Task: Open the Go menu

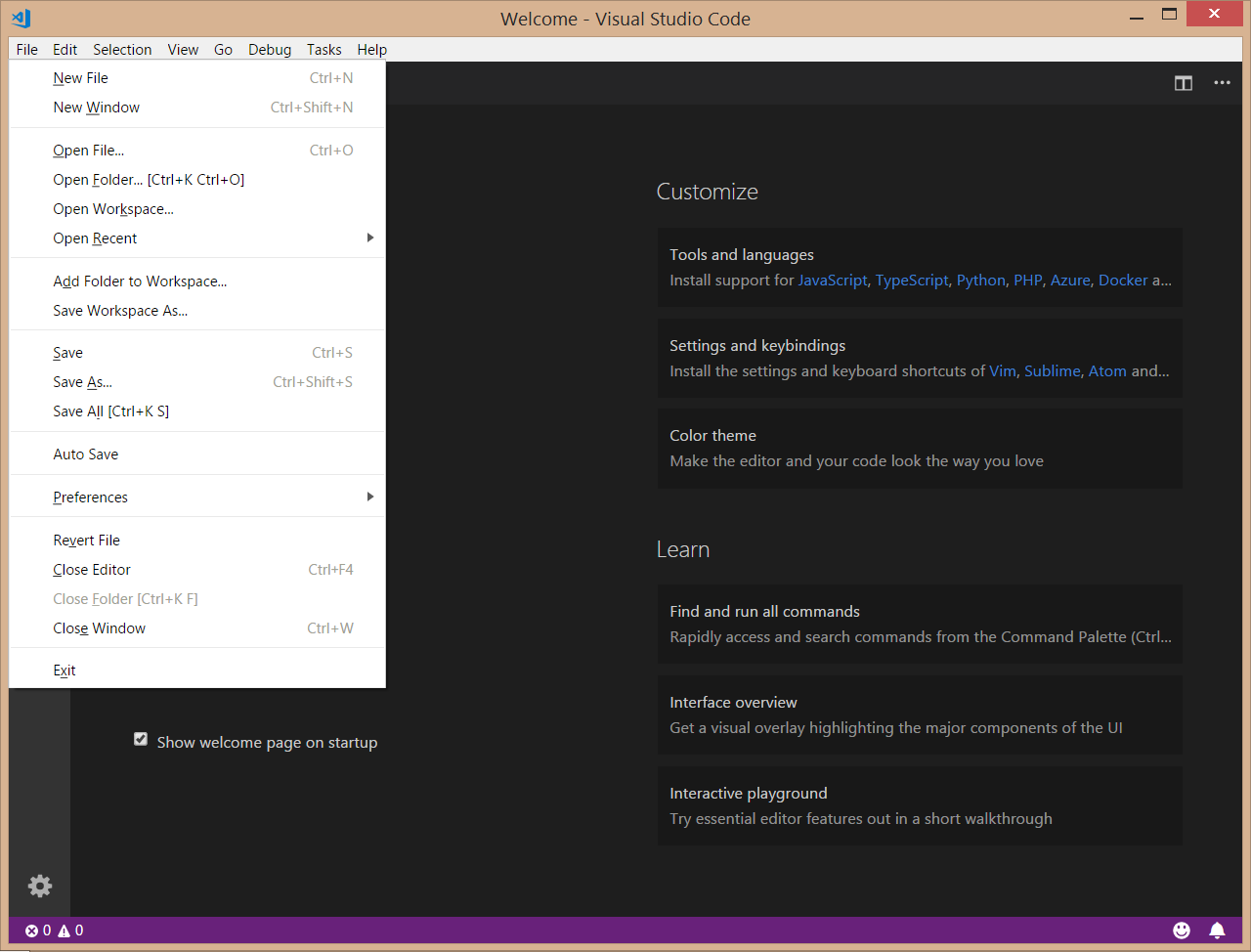Action: 223,50
